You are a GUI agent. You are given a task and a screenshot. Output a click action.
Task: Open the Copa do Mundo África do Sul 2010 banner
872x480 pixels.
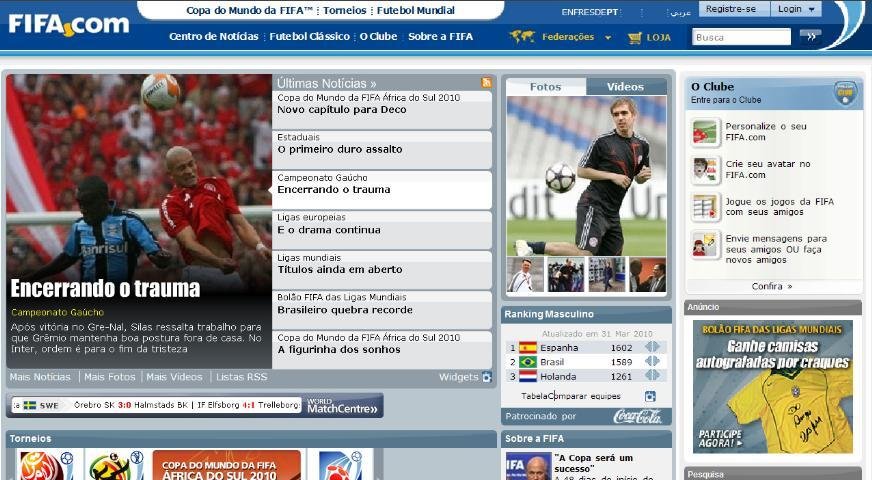click(x=226, y=465)
